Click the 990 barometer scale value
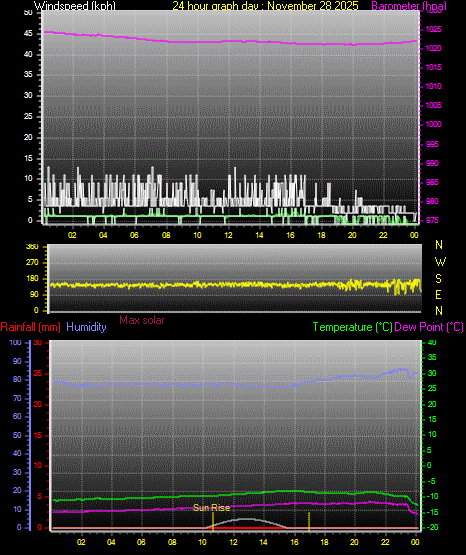 click(432, 163)
